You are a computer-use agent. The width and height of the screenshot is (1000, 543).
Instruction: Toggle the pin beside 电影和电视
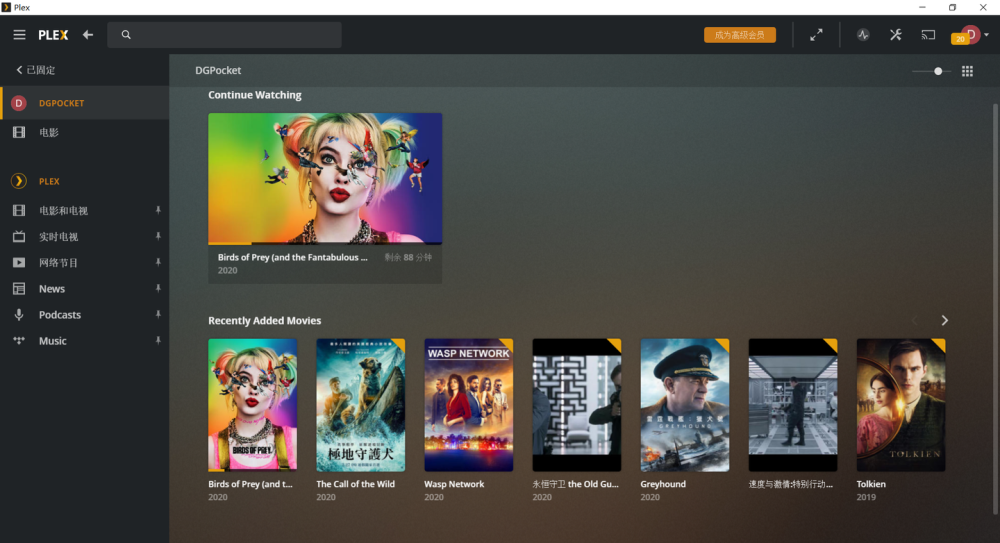click(x=158, y=210)
